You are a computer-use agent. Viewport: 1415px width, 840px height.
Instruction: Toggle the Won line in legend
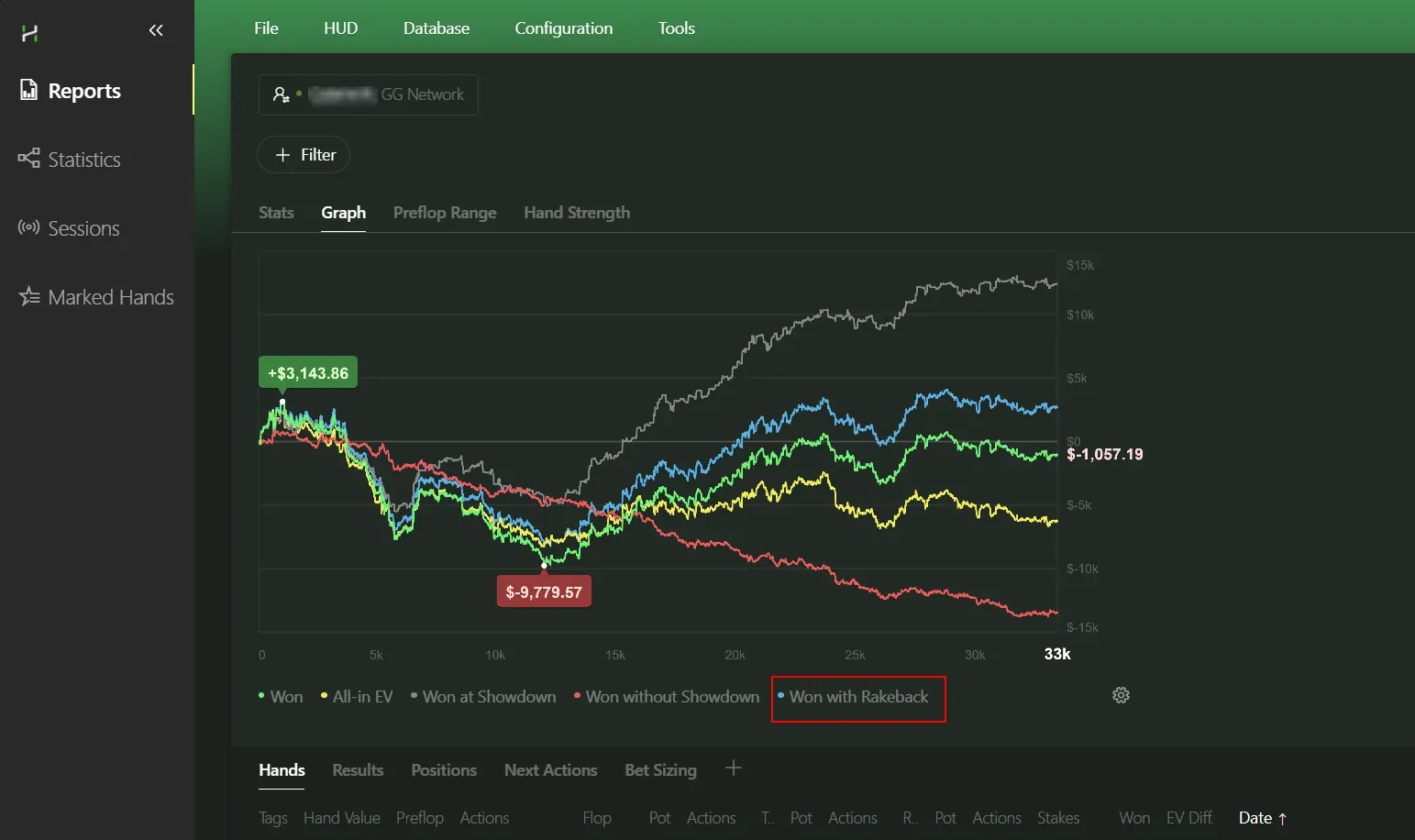pos(285,697)
